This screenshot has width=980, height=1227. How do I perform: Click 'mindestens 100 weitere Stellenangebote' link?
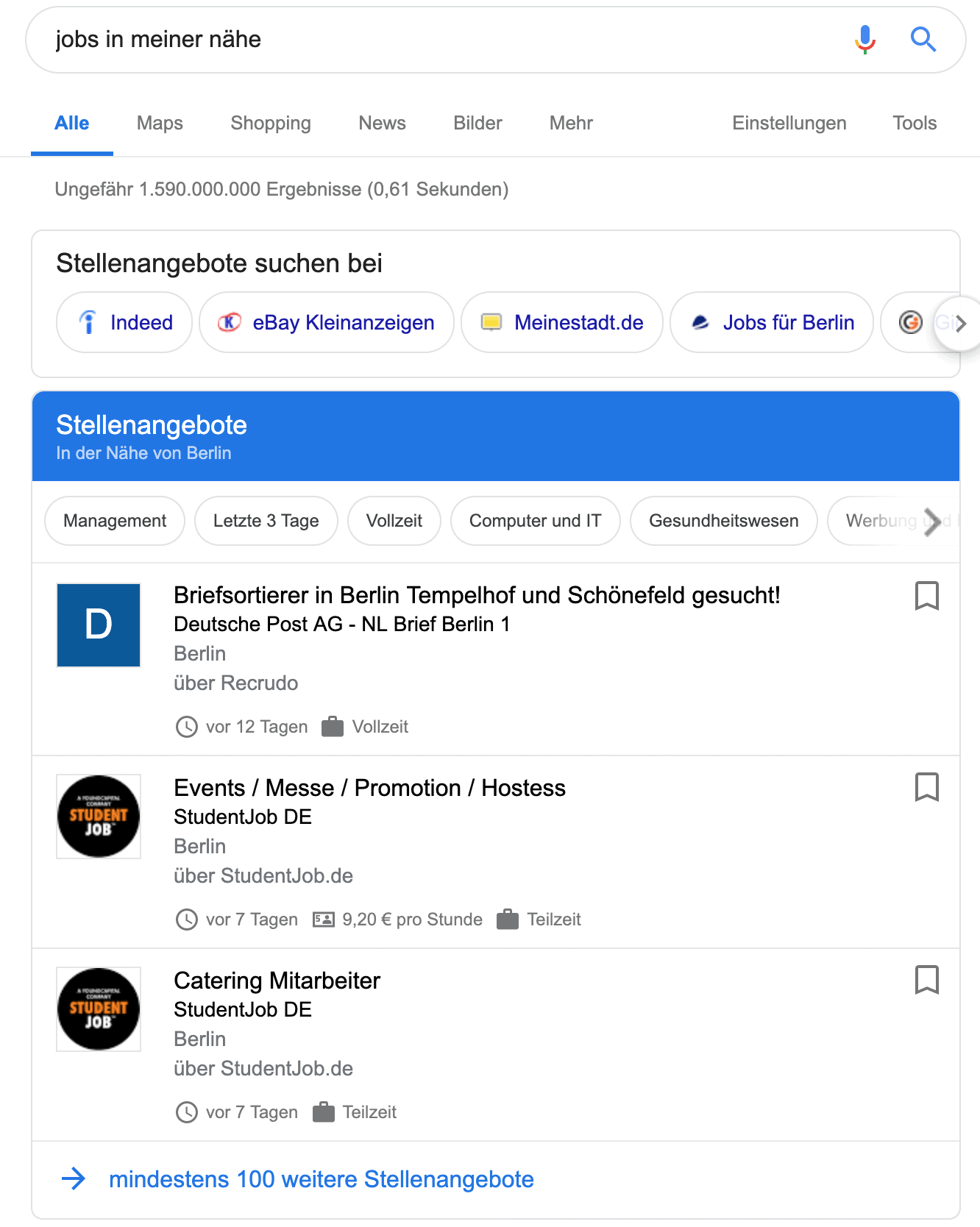[321, 1179]
